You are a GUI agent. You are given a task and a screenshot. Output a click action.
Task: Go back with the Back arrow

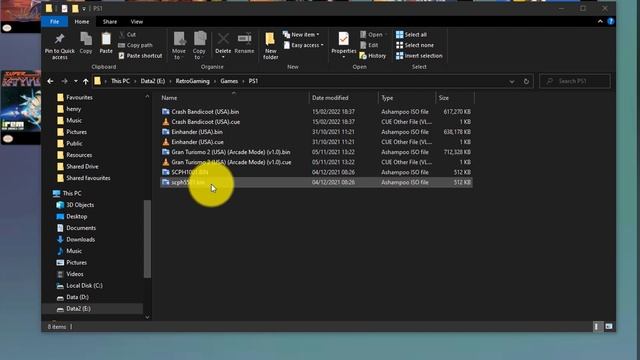pyautogui.click(x=50, y=81)
